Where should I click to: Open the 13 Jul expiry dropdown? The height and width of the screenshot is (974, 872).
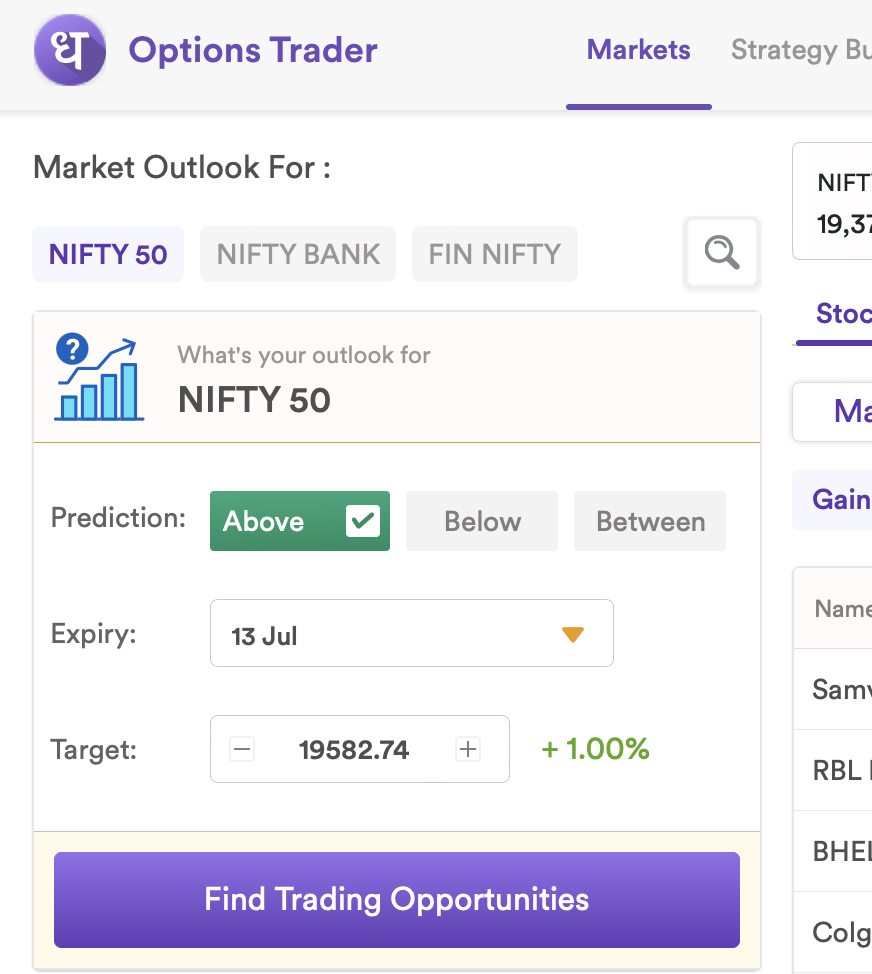[x=412, y=633]
